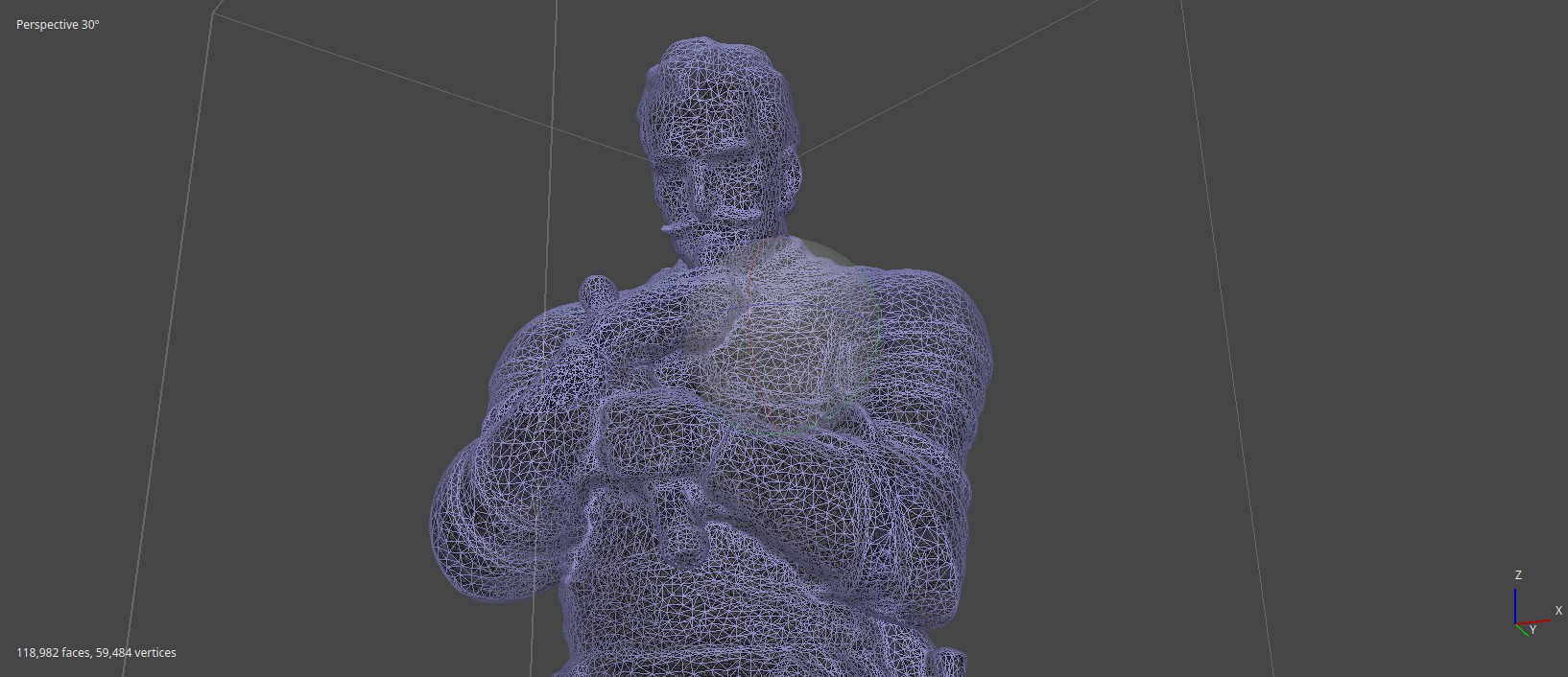Click the Z label on axis gizmo
The image size is (1568, 677).
pyautogui.click(x=1518, y=575)
